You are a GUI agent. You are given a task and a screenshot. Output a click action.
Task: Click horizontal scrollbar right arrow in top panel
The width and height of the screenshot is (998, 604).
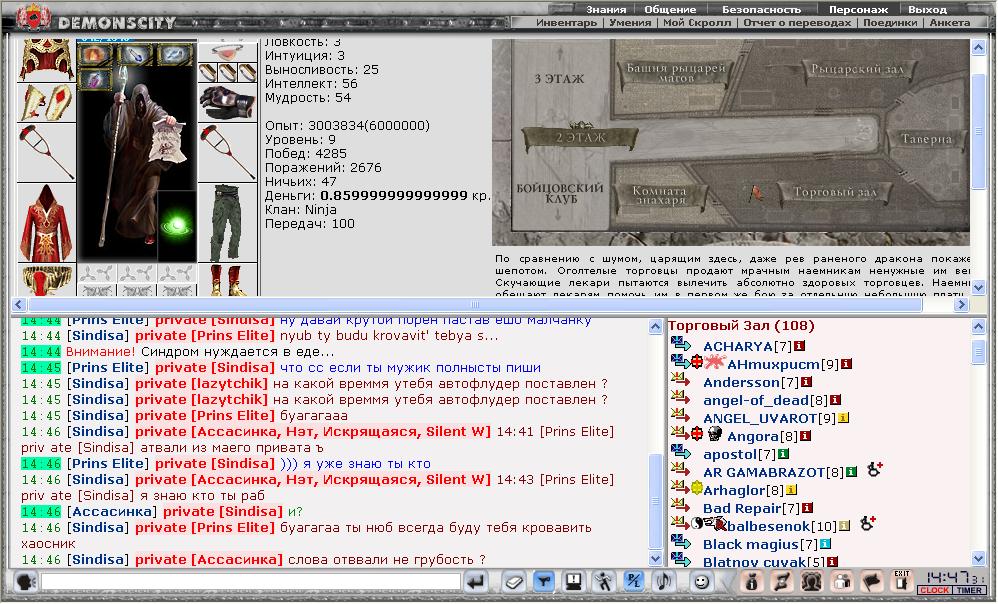(x=961, y=305)
